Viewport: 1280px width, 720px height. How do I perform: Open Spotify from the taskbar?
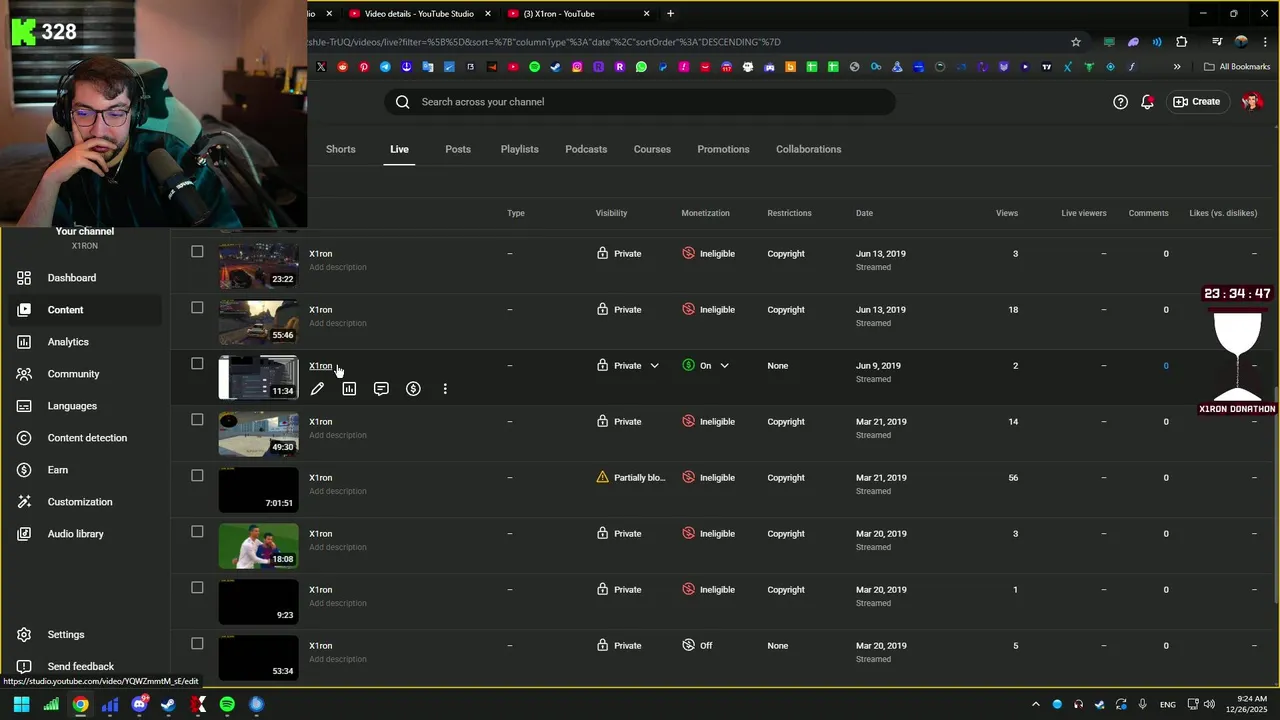pos(227,704)
